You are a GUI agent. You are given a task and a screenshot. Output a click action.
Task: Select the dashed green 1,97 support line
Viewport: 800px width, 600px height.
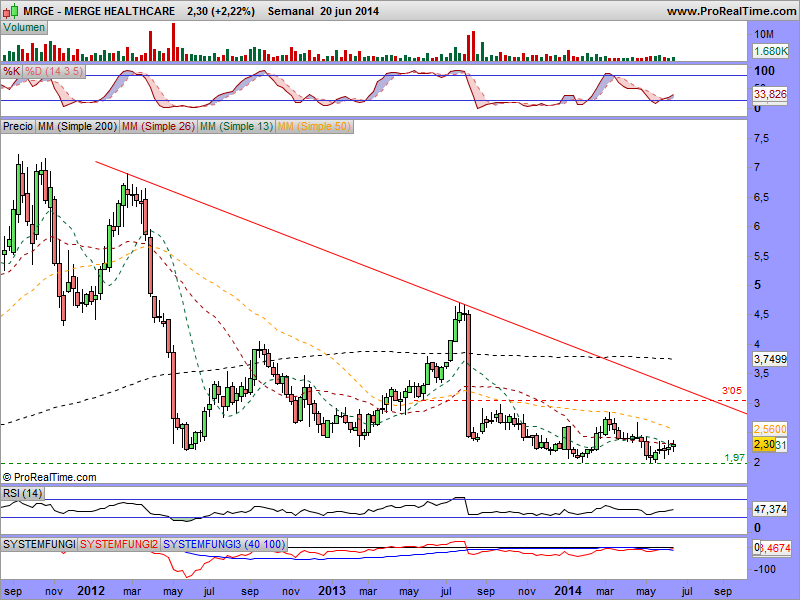[373, 464]
